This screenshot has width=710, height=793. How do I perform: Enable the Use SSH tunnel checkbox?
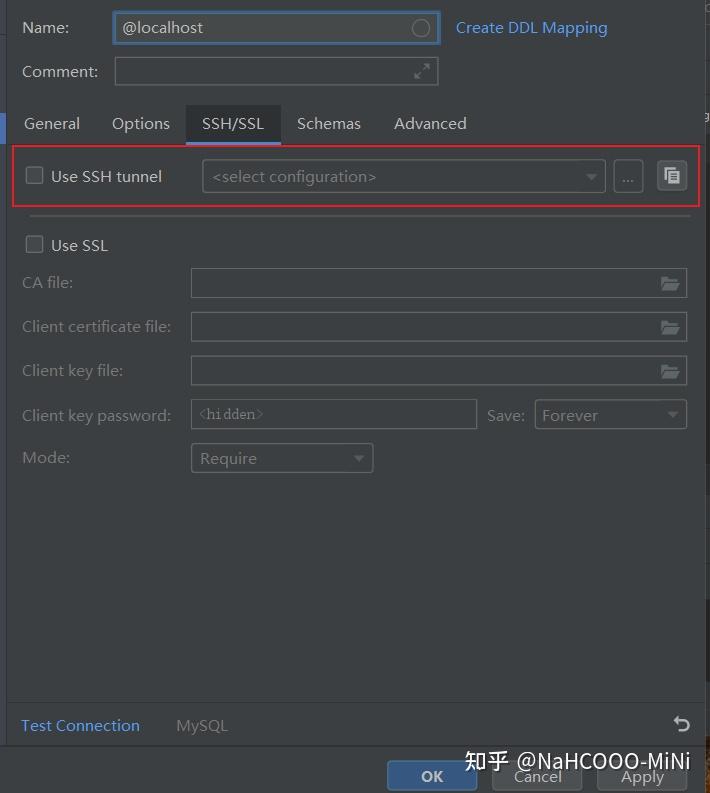tap(35, 176)
